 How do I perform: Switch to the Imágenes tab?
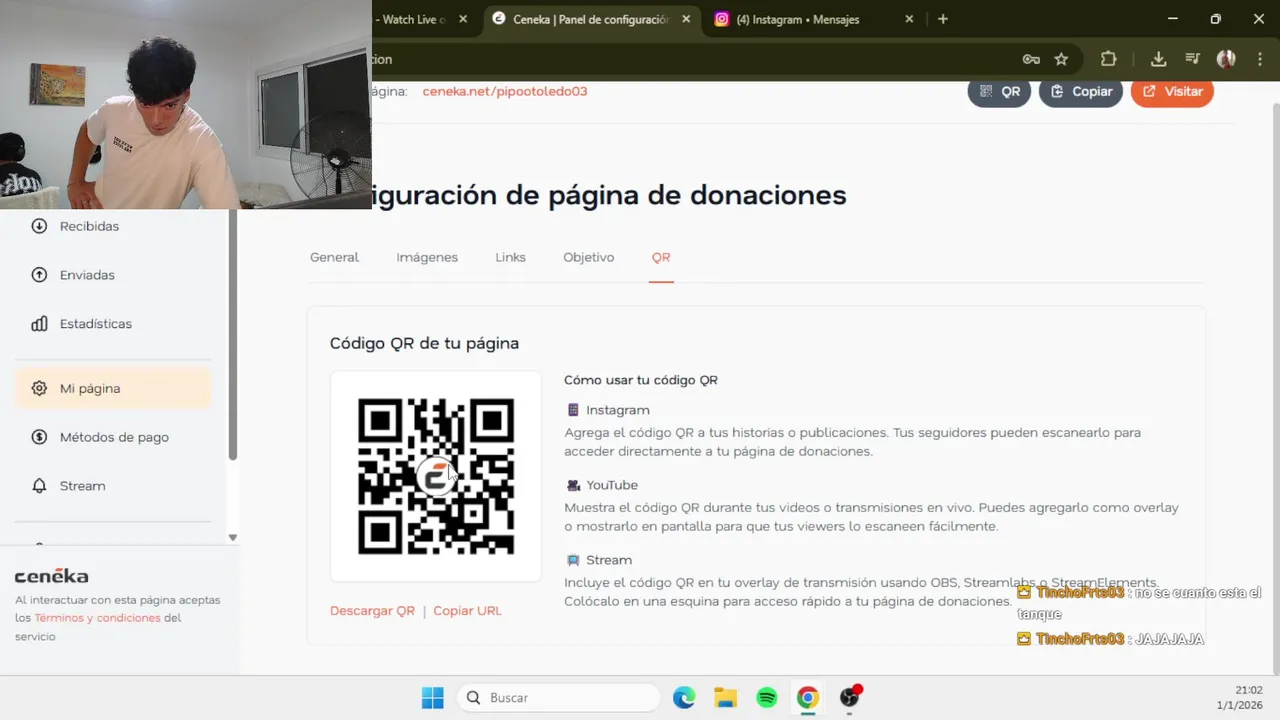[x=427, y=257]
